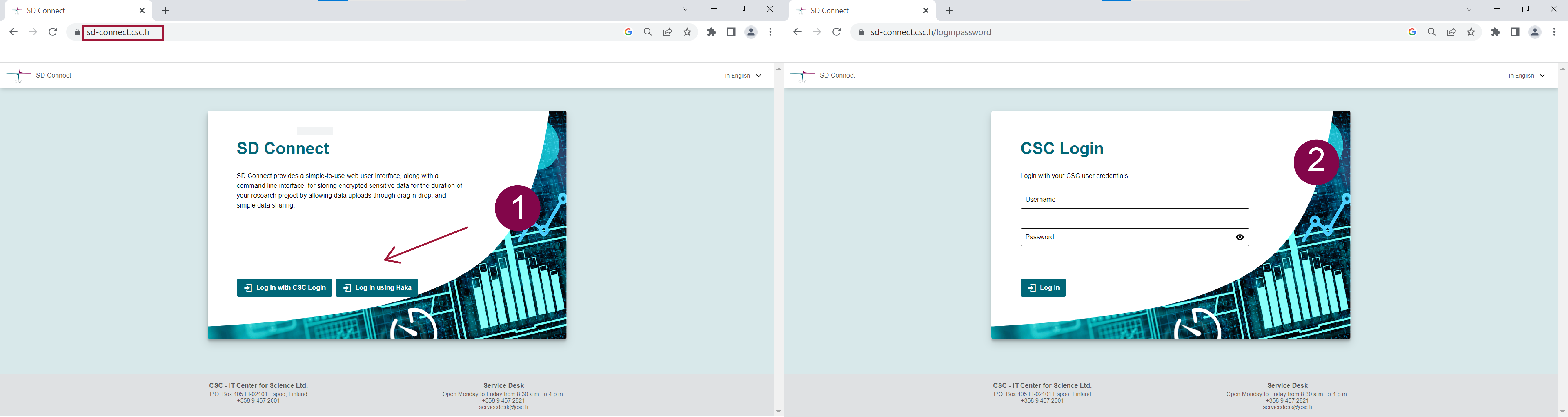Open In English language dropdown in left window

pos(743,76)
